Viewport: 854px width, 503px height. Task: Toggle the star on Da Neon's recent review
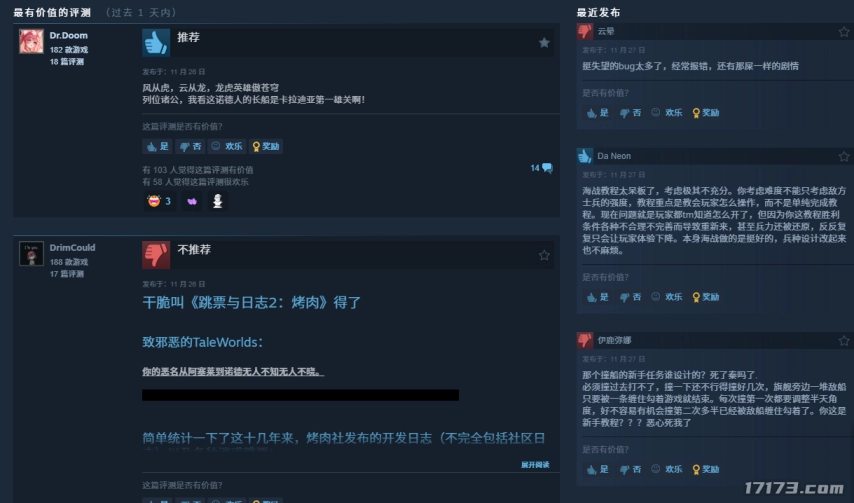(844, 156)
